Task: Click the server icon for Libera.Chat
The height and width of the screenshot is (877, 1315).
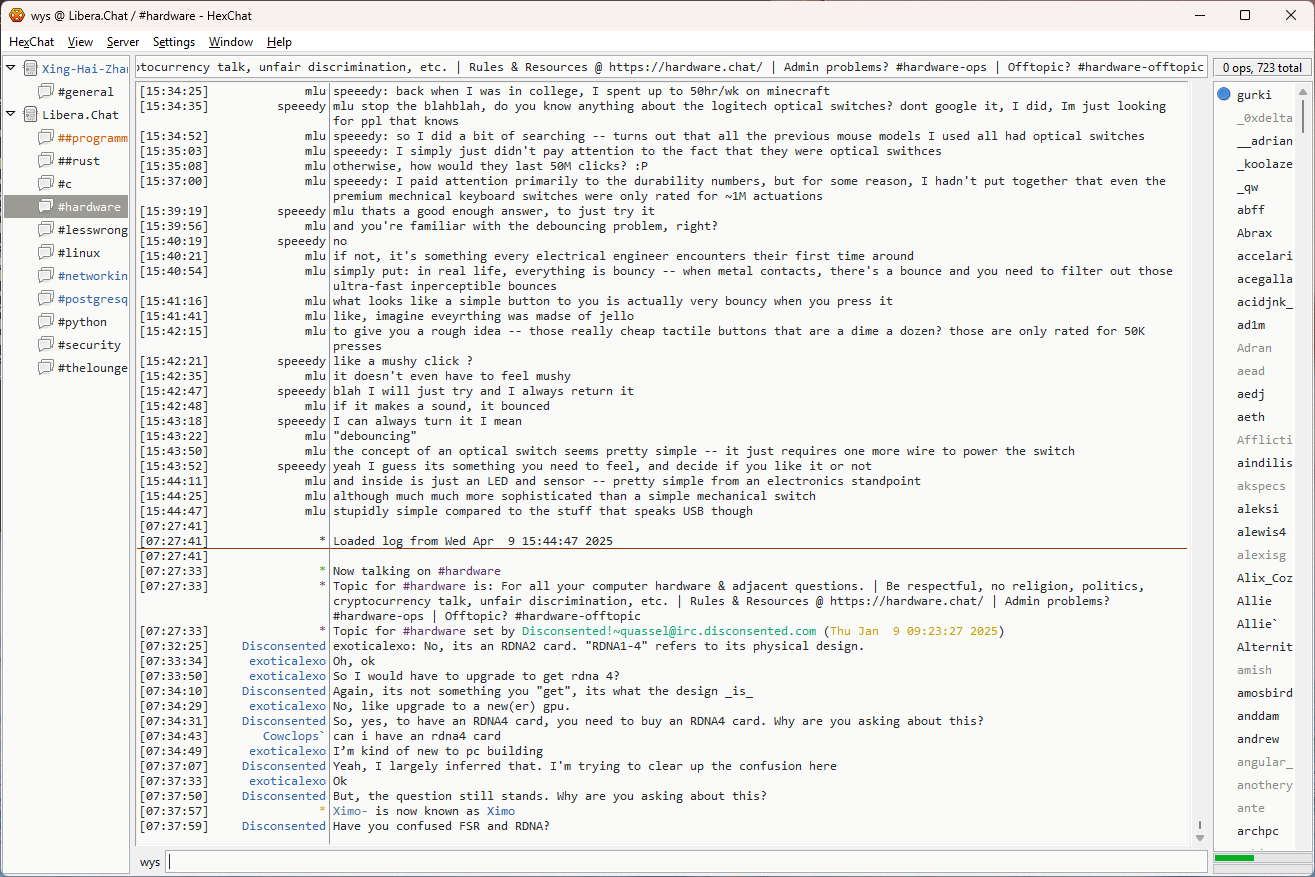Action: pos(30,115)
